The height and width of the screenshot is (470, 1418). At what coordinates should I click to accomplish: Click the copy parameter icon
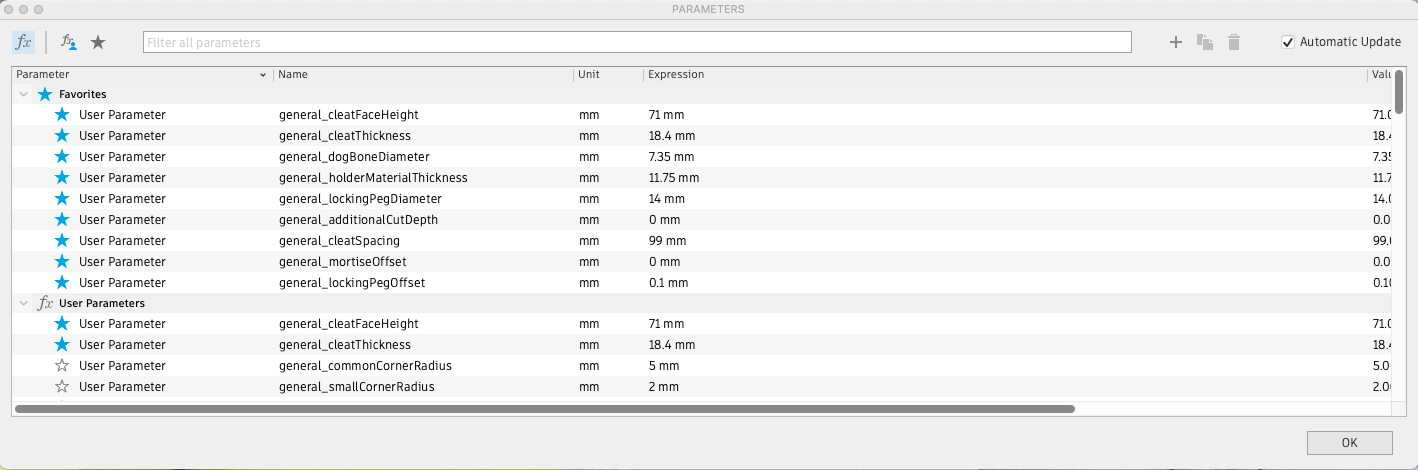(x=1205, y=42)
